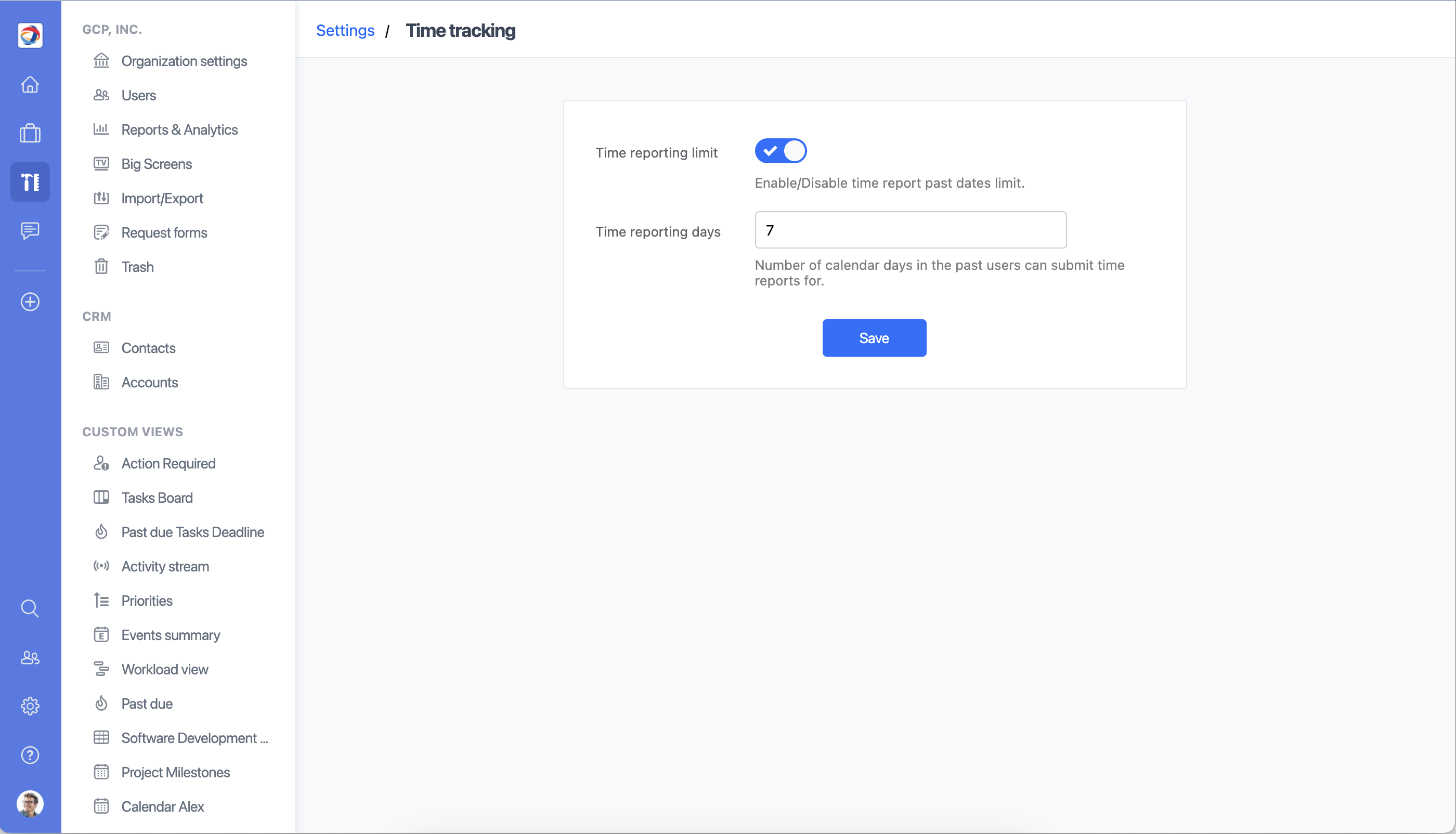Click the plus circle add icon
1456x834 pixels.
[30, 302]
